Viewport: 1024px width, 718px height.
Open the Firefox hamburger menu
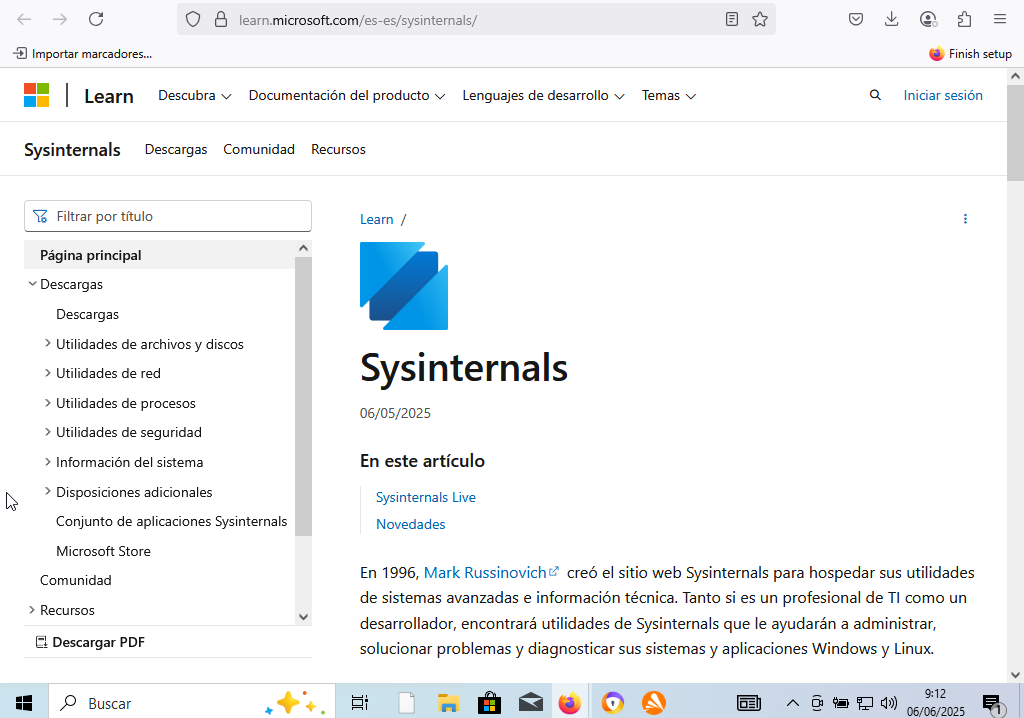click(x=1000, y=20)
